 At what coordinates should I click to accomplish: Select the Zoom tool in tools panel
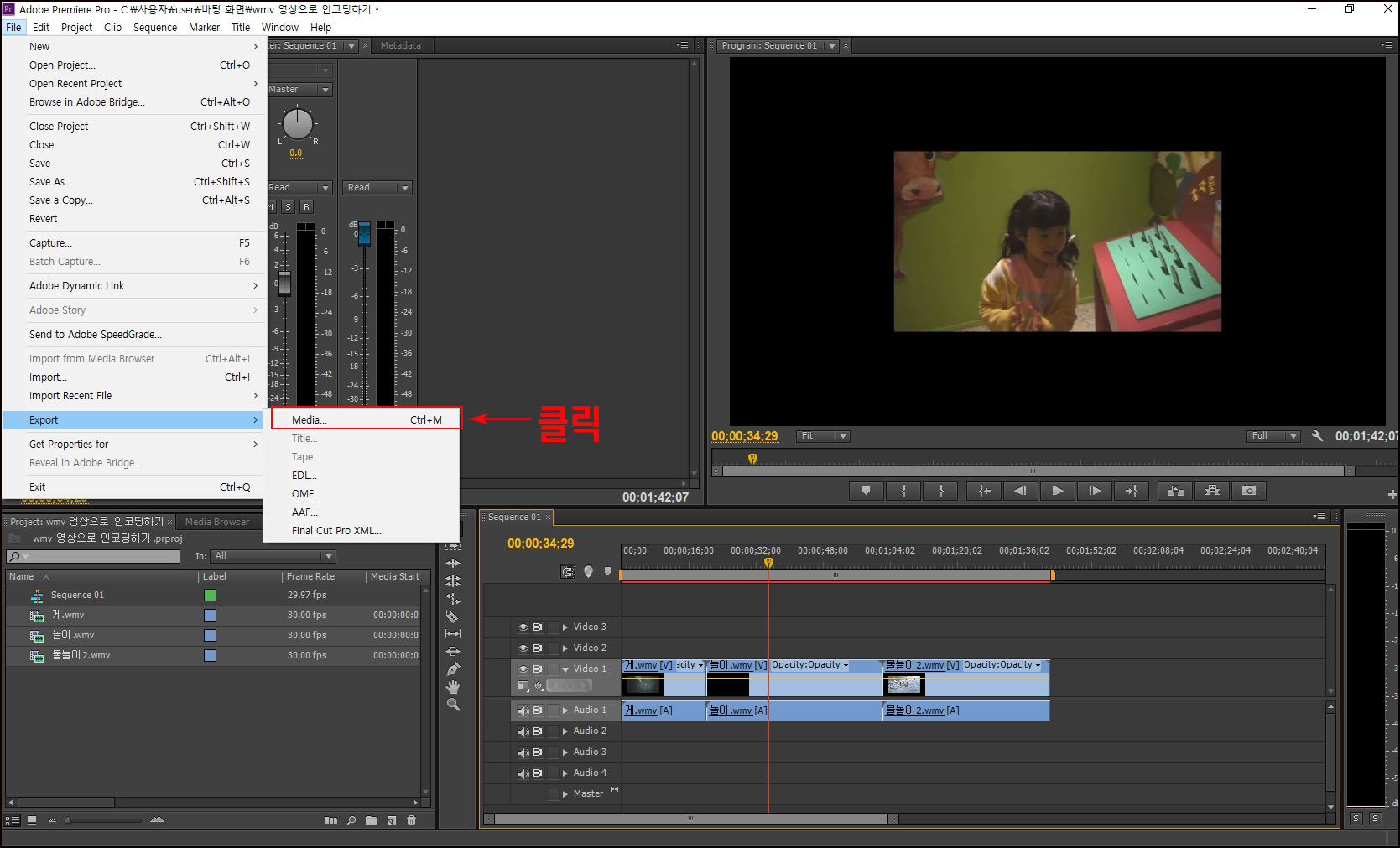point(453,705)
